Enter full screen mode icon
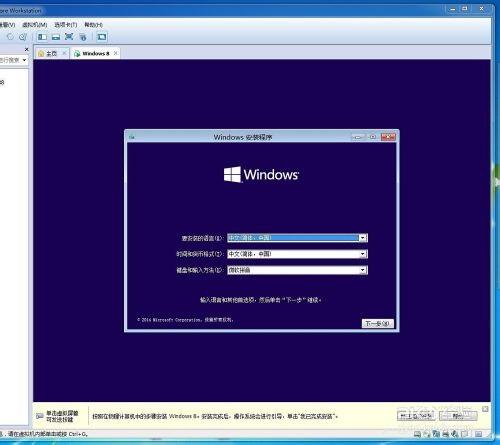The width and height of the screenshot is (500, 445). [69, 37]
